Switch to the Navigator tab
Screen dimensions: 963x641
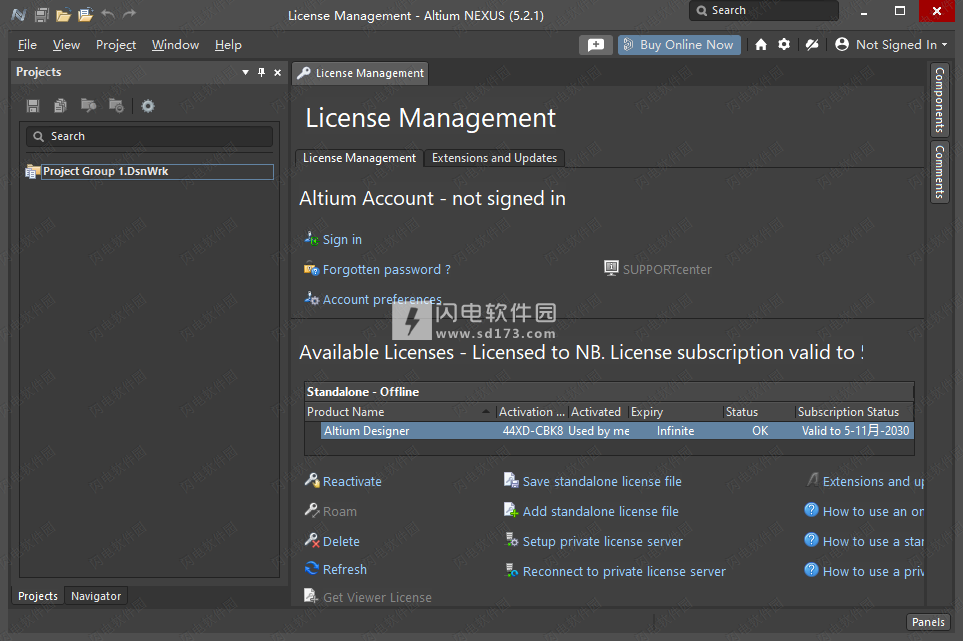(x=96, y=596)
